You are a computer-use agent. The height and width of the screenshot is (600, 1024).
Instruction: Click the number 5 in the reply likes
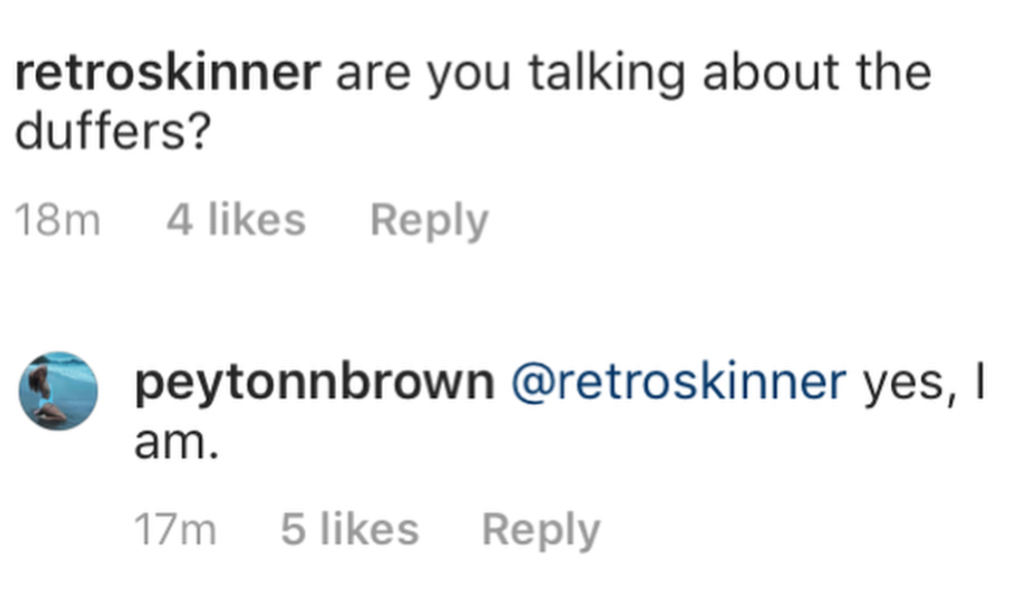[293, 530]
